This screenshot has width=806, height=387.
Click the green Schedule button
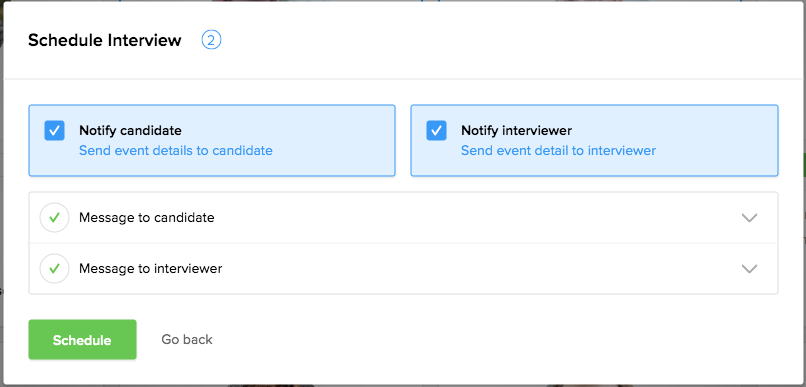(82, 340)
